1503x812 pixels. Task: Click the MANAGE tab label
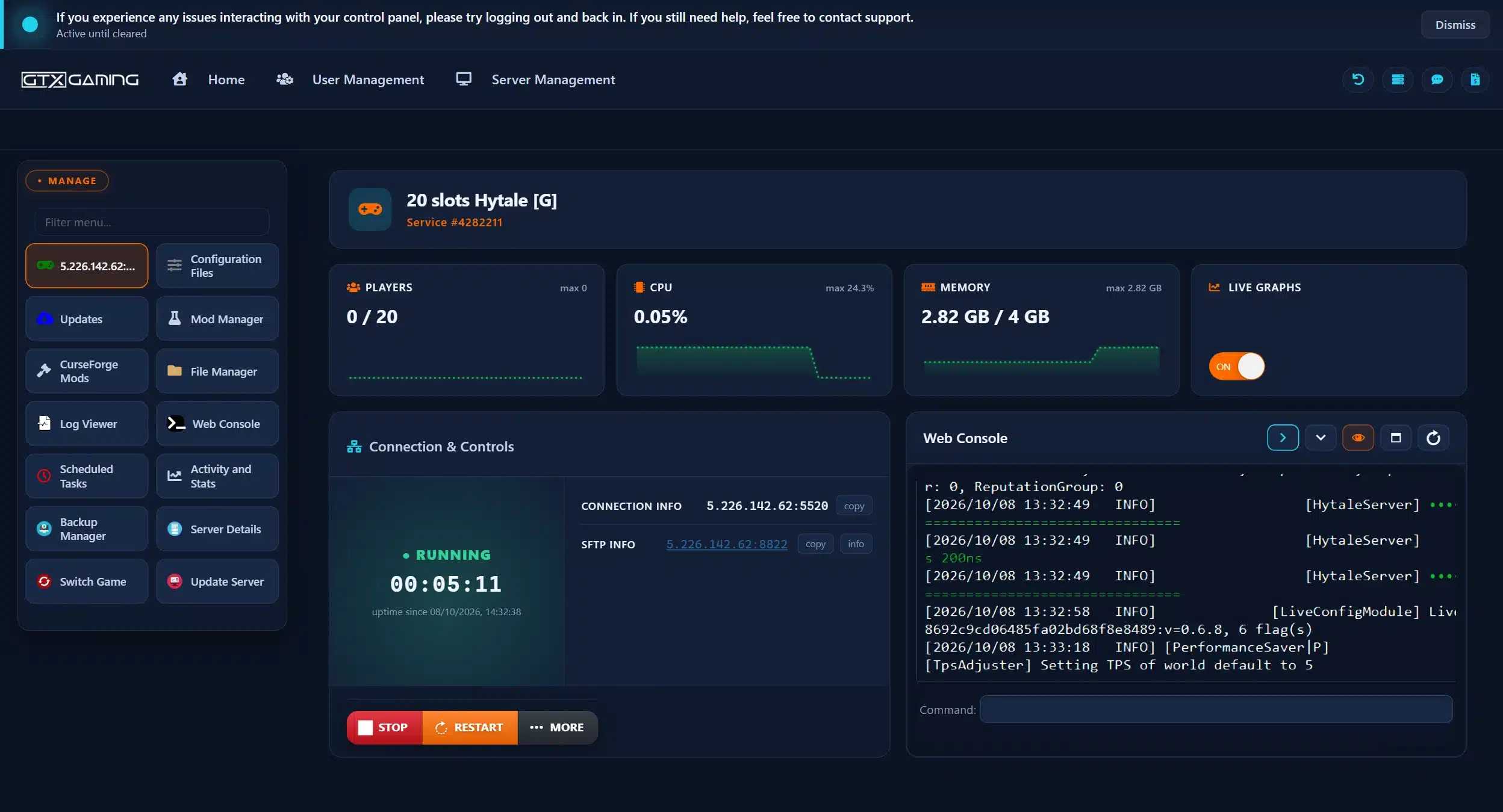67,181
